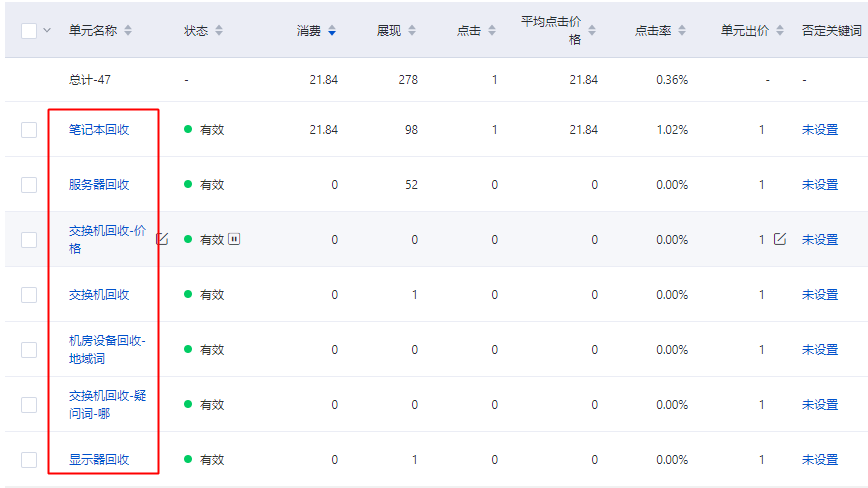Click the 点击率 column header text

click(x=653, y=30)
